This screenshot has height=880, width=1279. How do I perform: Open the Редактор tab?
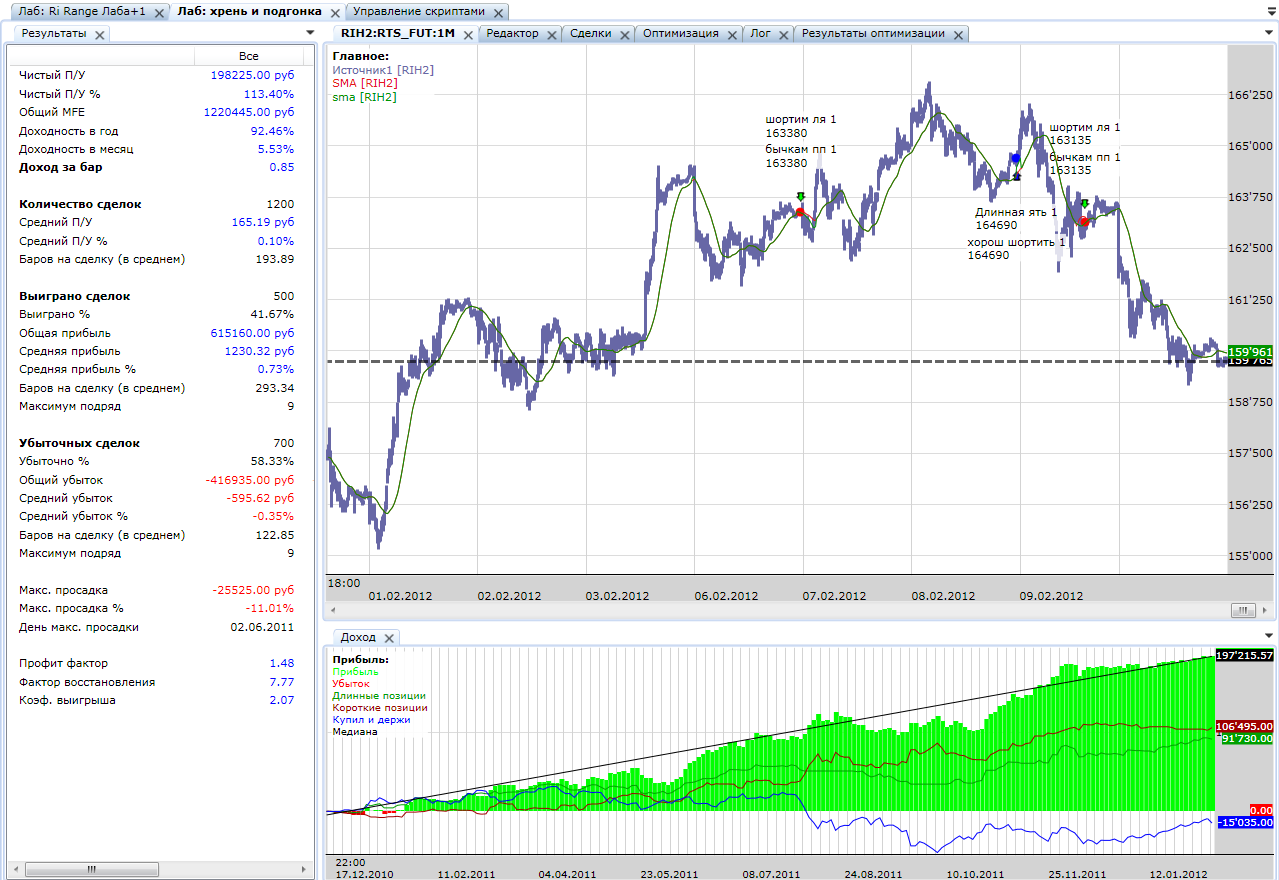click(x=512, y=33)
